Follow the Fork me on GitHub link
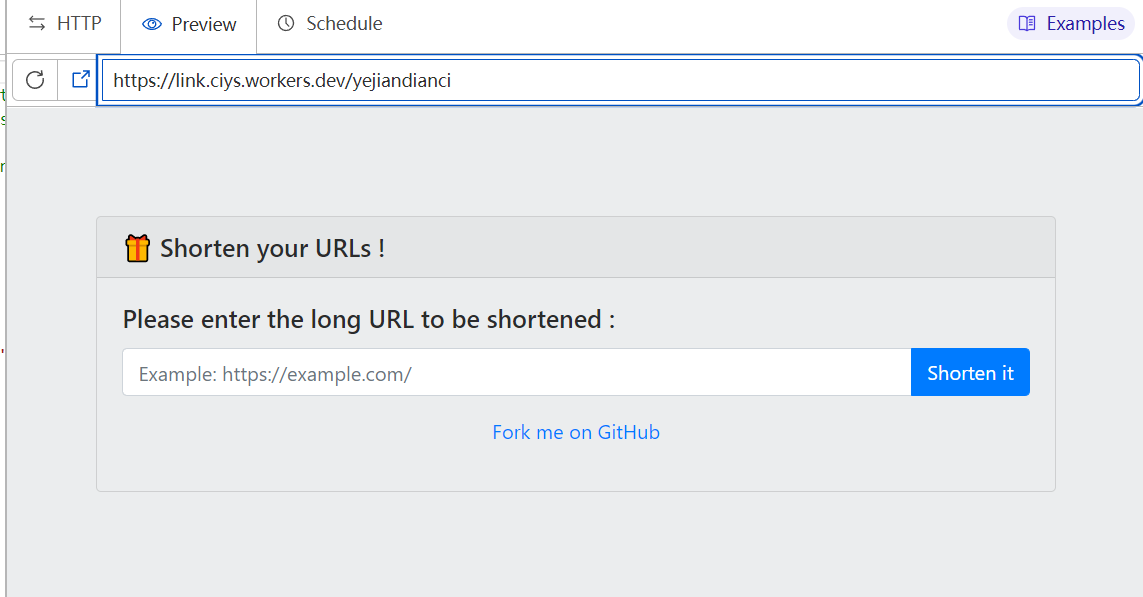Screen dimensions: 1143x597 (x=576, y=432)
